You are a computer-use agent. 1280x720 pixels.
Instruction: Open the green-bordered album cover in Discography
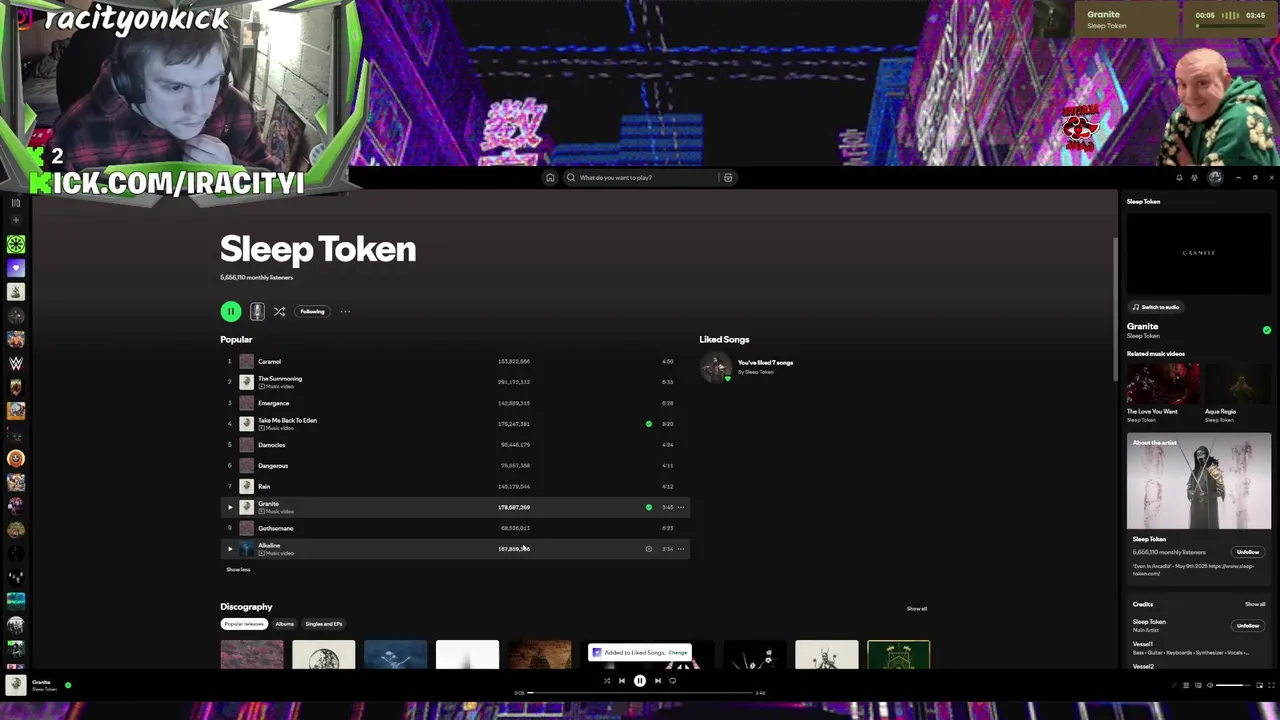898,655
